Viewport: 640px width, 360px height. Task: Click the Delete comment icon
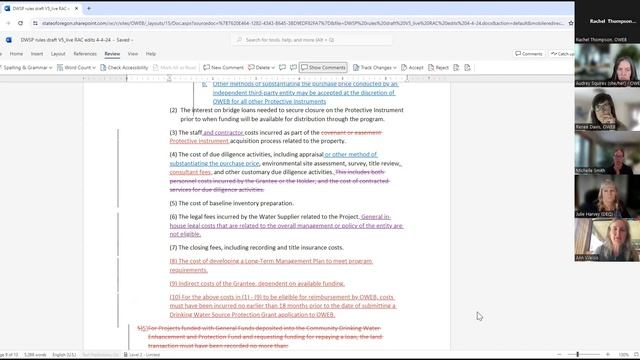pos(251,67)
